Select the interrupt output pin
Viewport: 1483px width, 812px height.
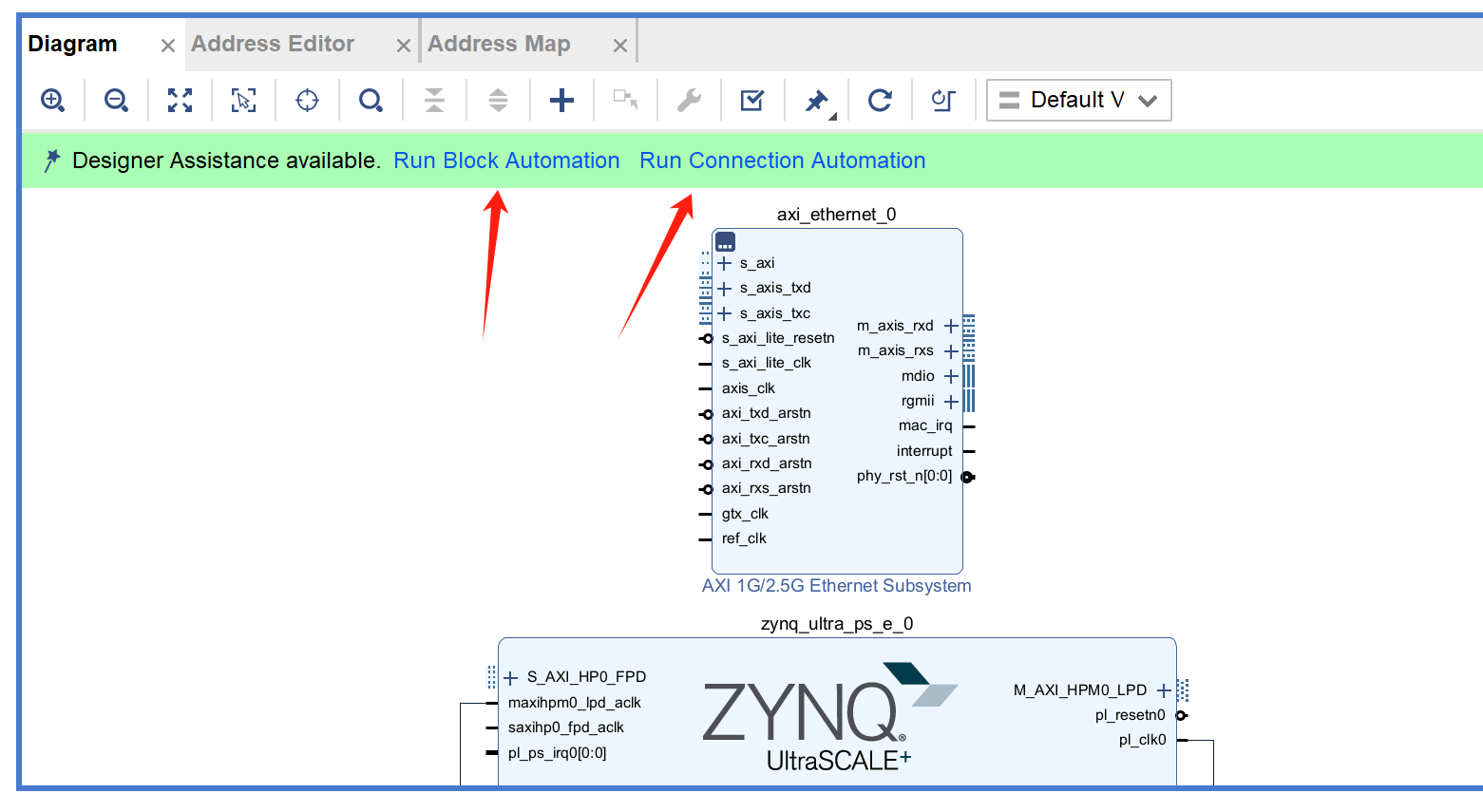coord(924,451)
